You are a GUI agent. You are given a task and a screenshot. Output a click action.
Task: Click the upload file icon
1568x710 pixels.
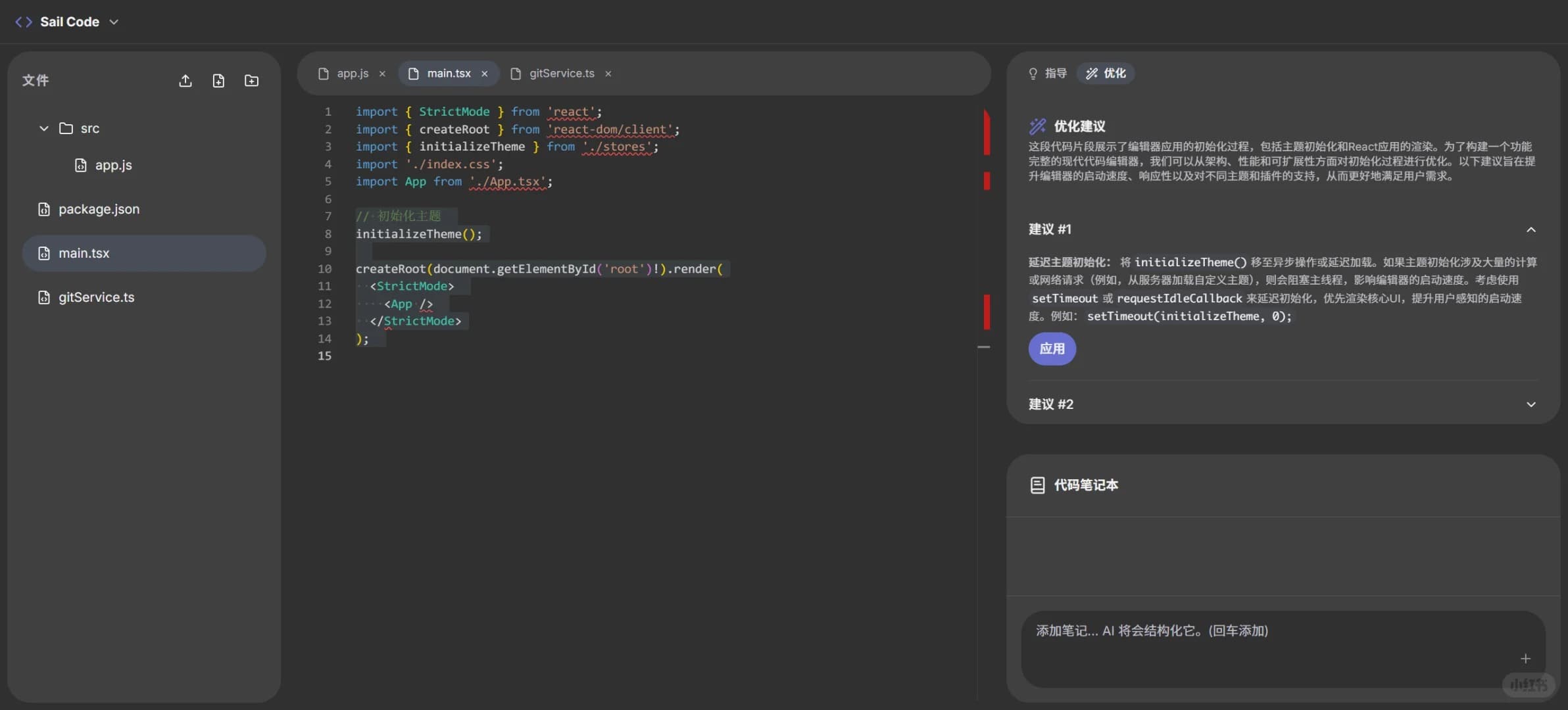tap(185, 80)
